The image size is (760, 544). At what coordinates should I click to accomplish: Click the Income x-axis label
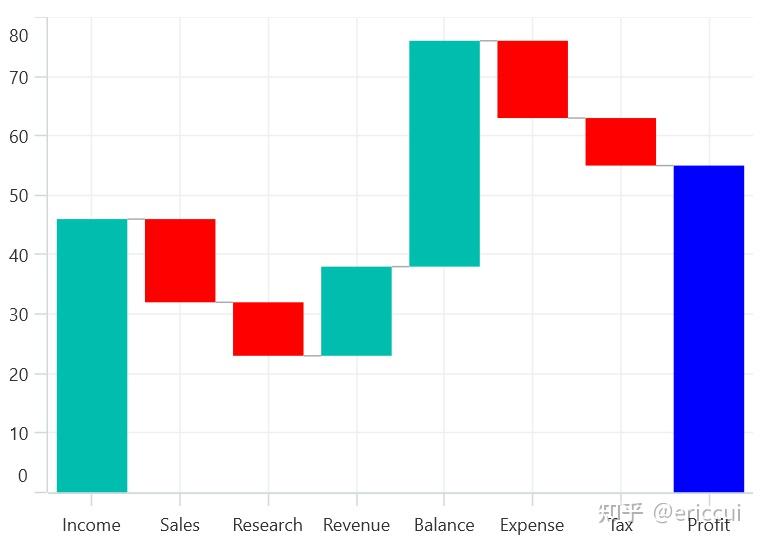pos(91,525)
